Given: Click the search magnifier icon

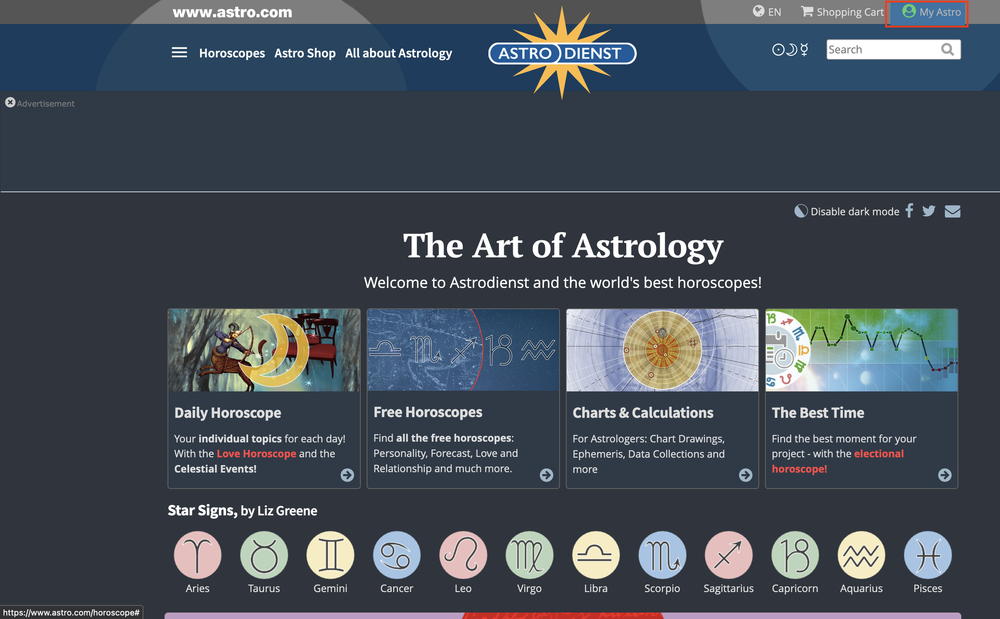Looking at the screenshot, I should coord(948,50).
